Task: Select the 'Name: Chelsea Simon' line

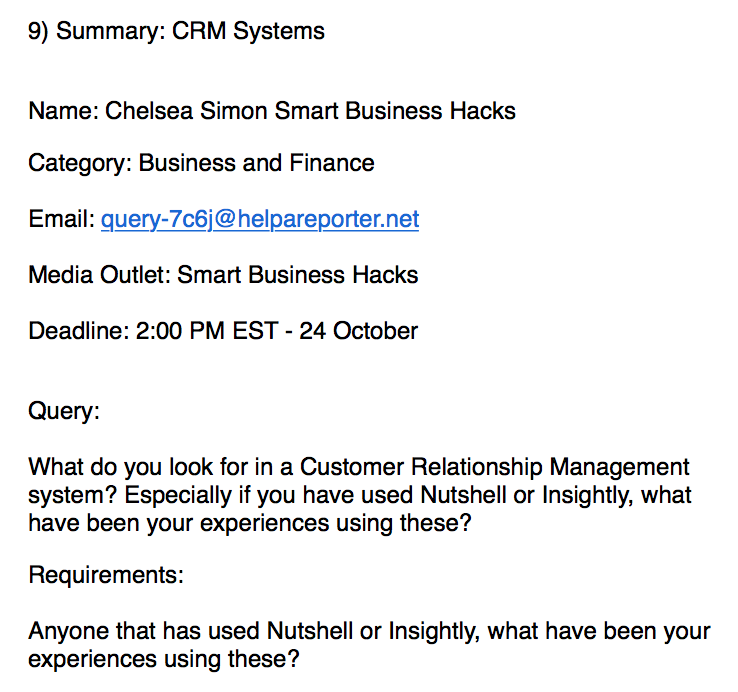Action: click(272, 111)
